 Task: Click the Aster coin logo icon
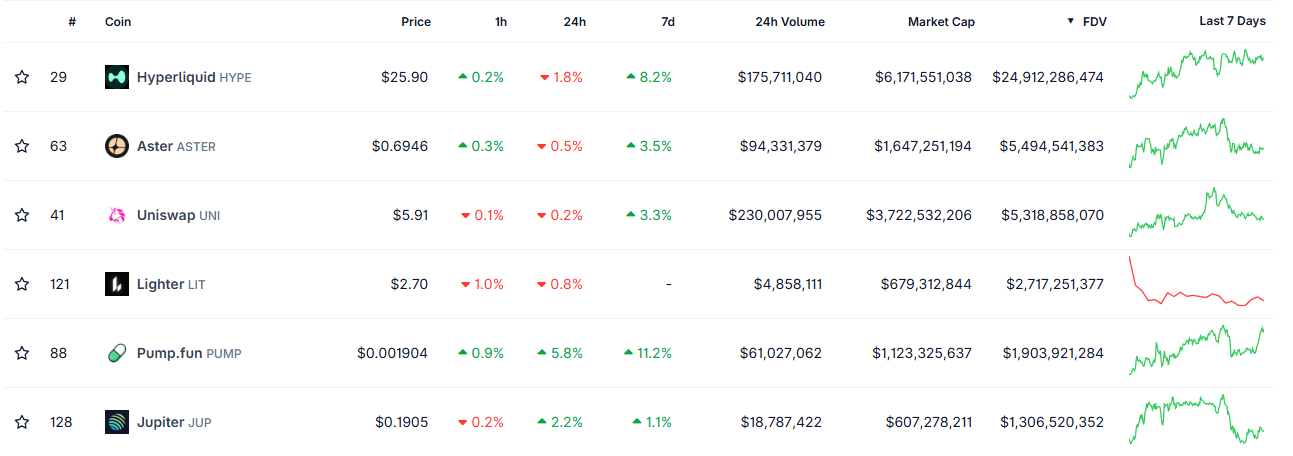tap(117, 146)
